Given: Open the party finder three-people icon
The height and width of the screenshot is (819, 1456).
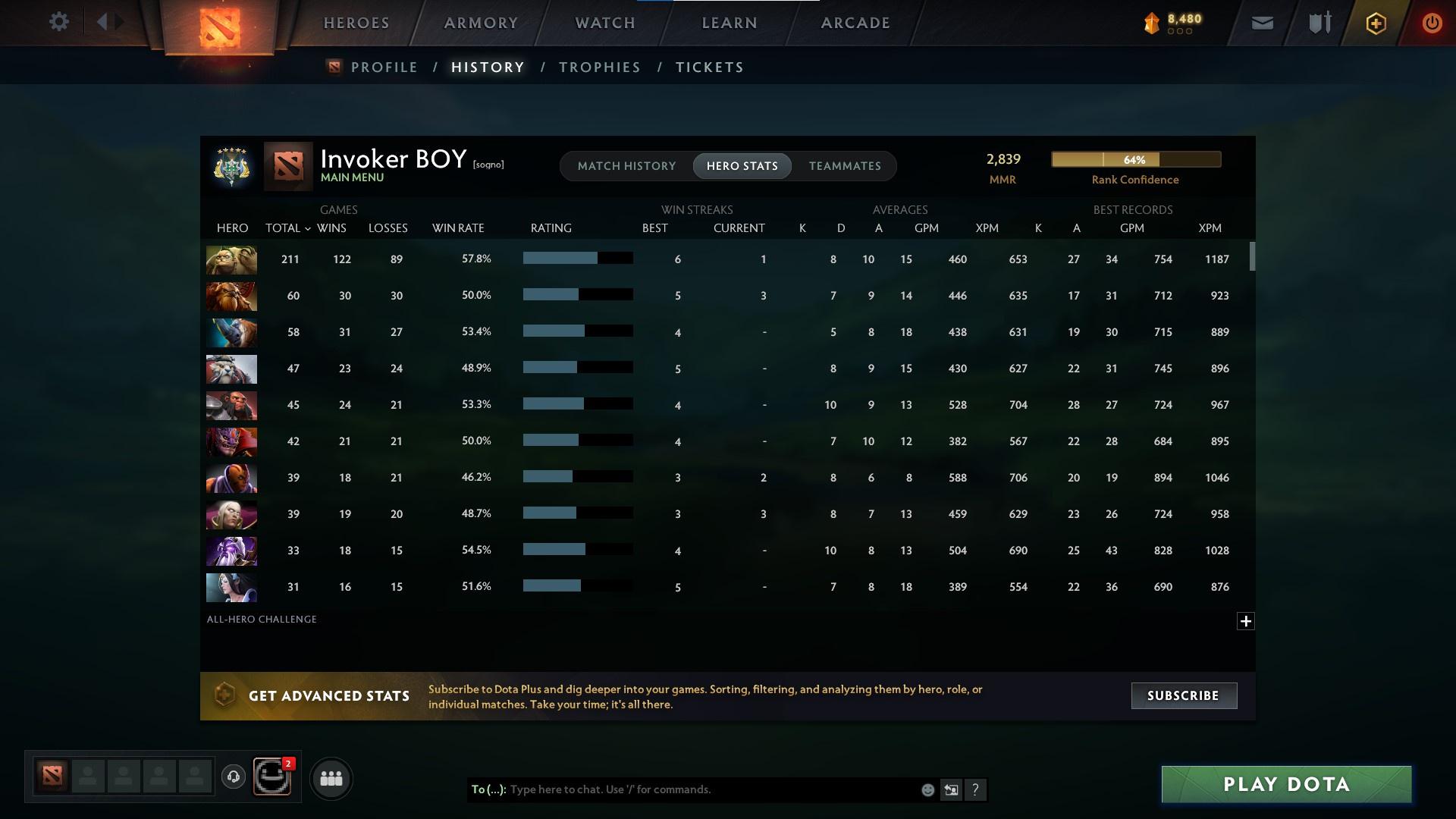Looking at the screenshot, I should [x=331, y=778].
